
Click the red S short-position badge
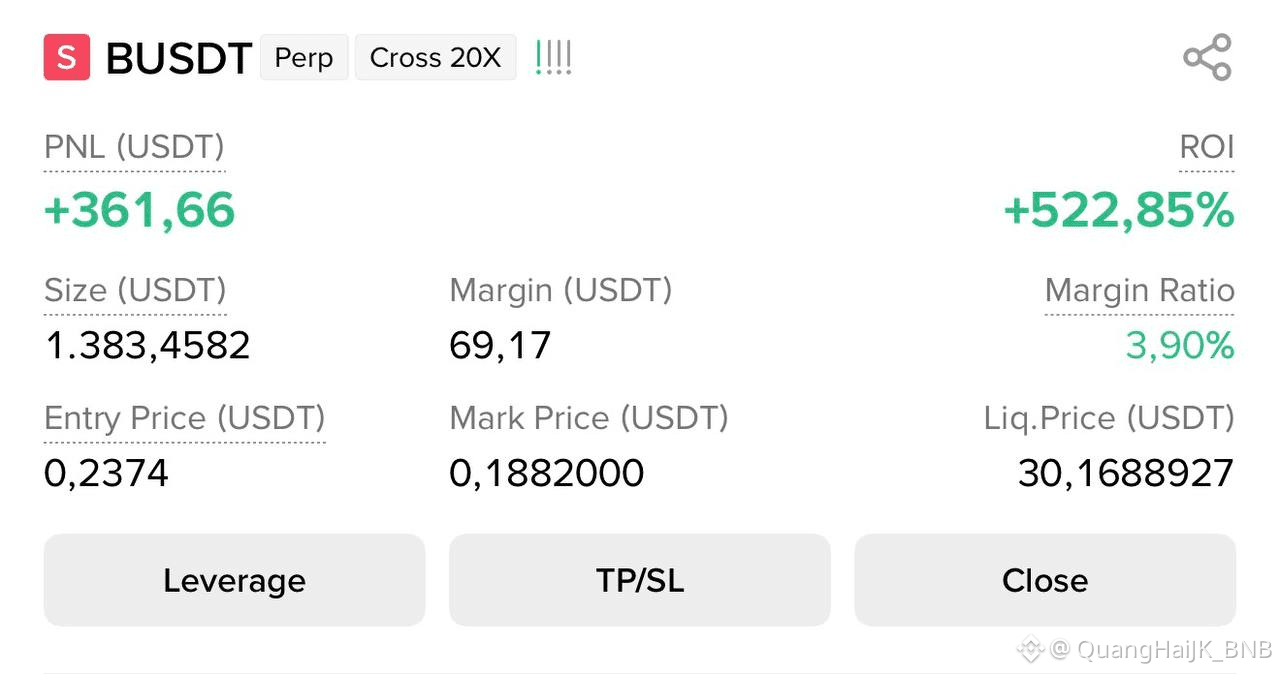click(66, 57)
